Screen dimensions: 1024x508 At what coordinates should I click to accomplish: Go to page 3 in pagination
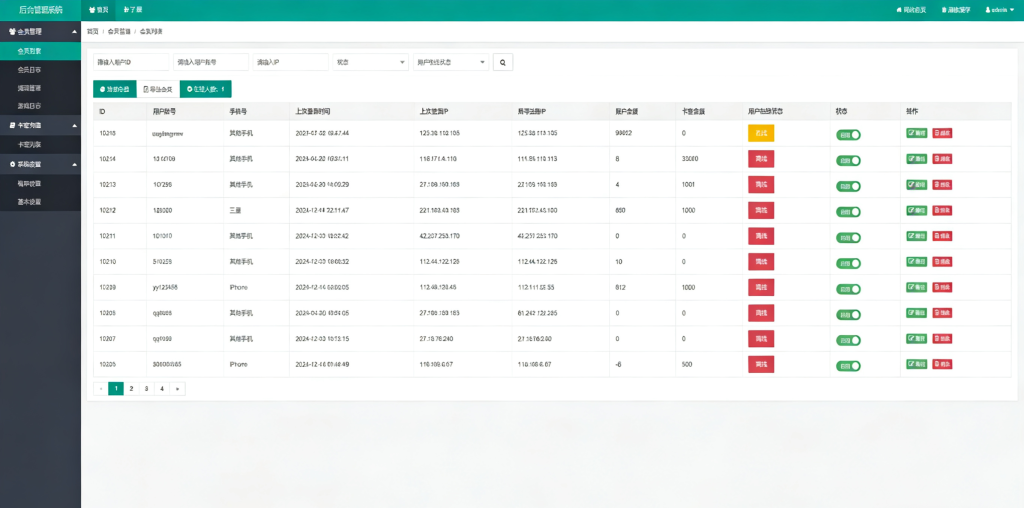point(146,388)
